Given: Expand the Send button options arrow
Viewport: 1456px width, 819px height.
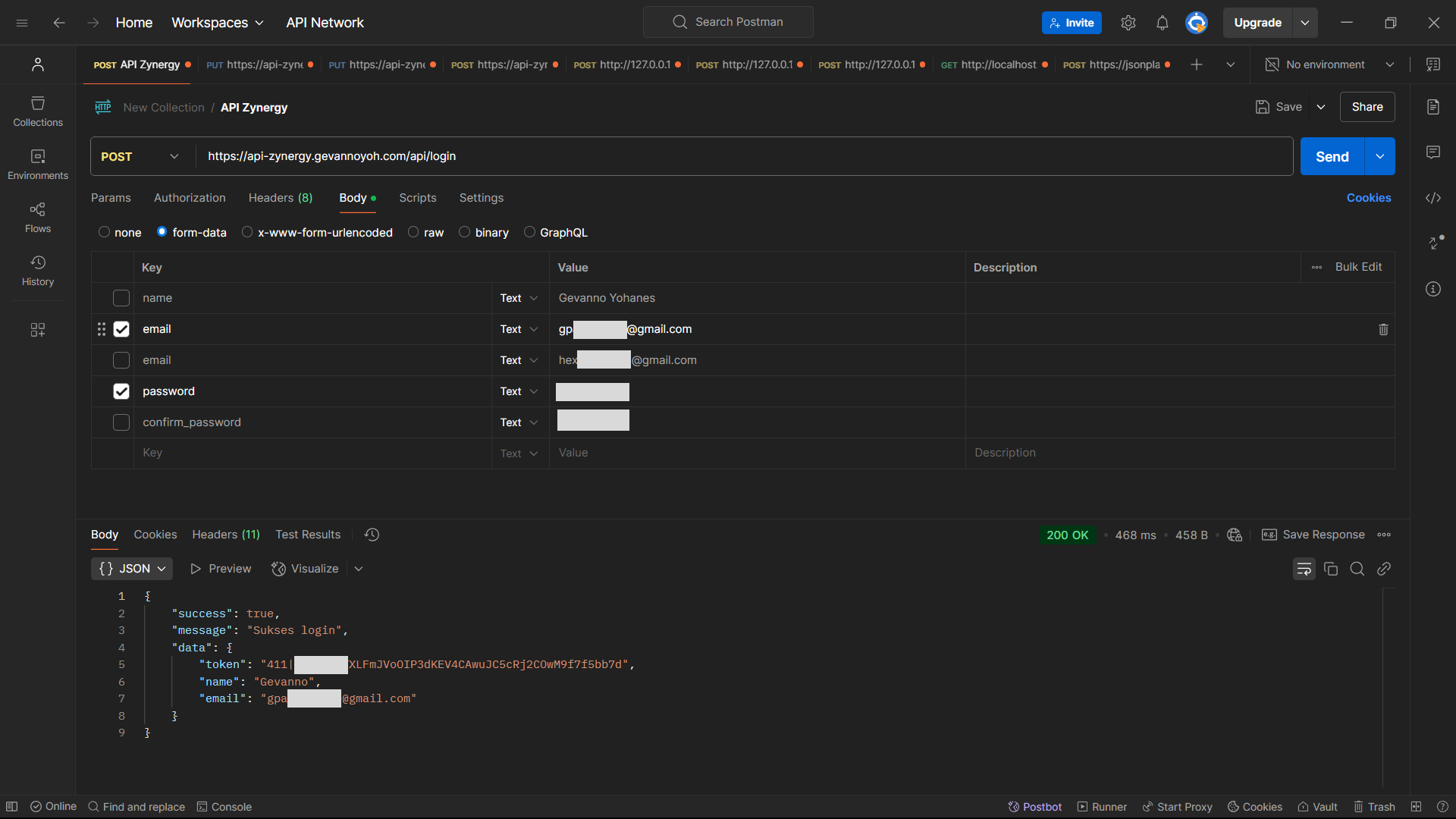Looking at the screenshot, I should (x=1380, y=156).
